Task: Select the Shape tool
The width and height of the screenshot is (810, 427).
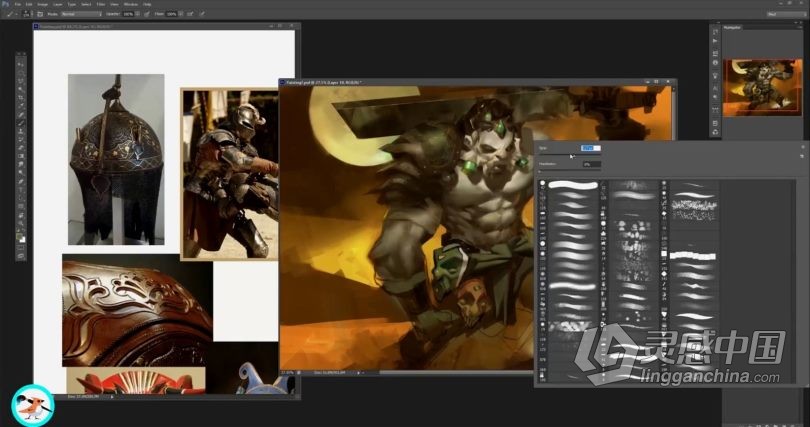Action: click(21, 206)
